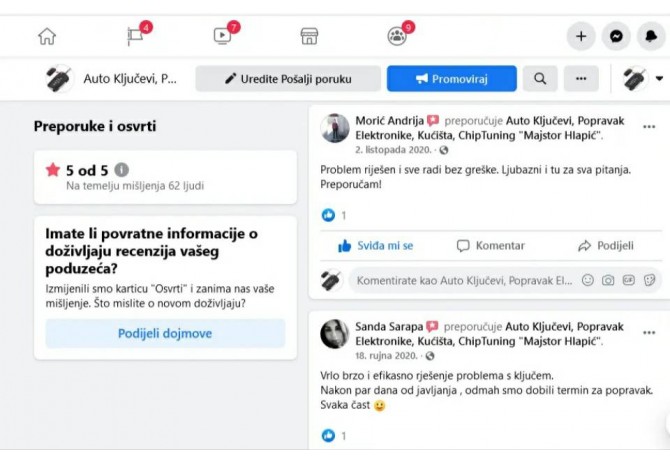The height and width of the screenshot is (464, 670).
Task: Click commenter page avatar beside comment box
Action: 331,281
